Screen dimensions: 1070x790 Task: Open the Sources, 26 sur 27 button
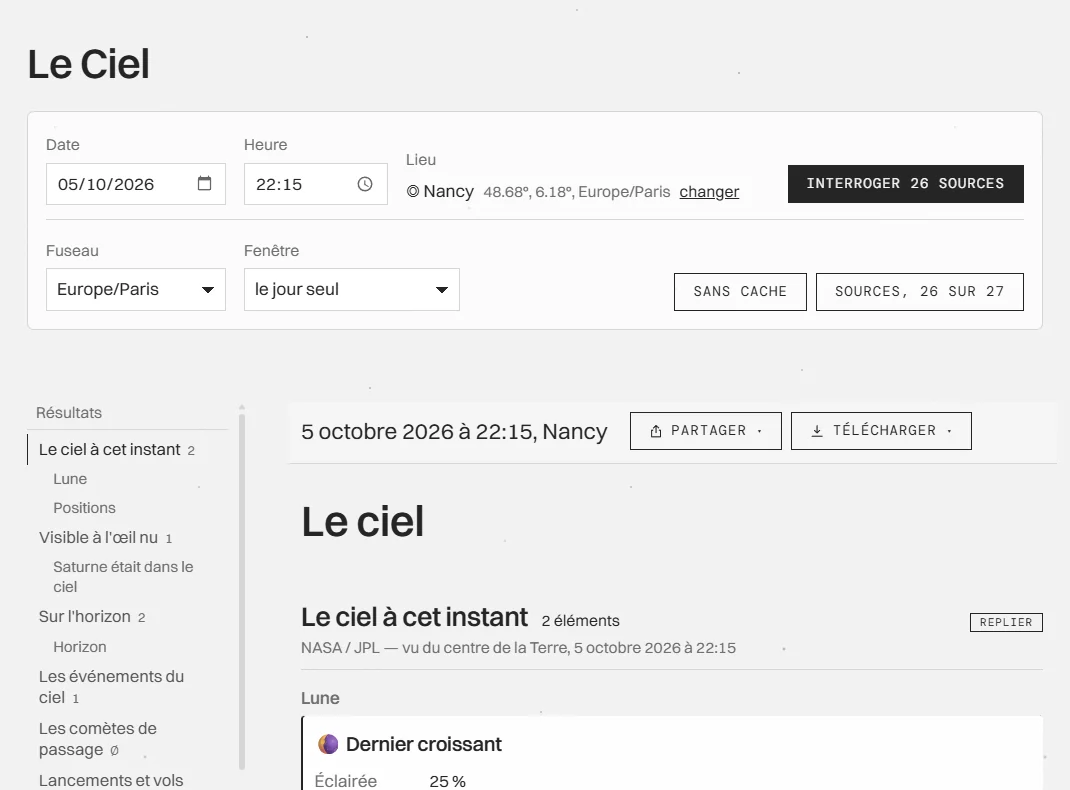(x=920, y=292)
